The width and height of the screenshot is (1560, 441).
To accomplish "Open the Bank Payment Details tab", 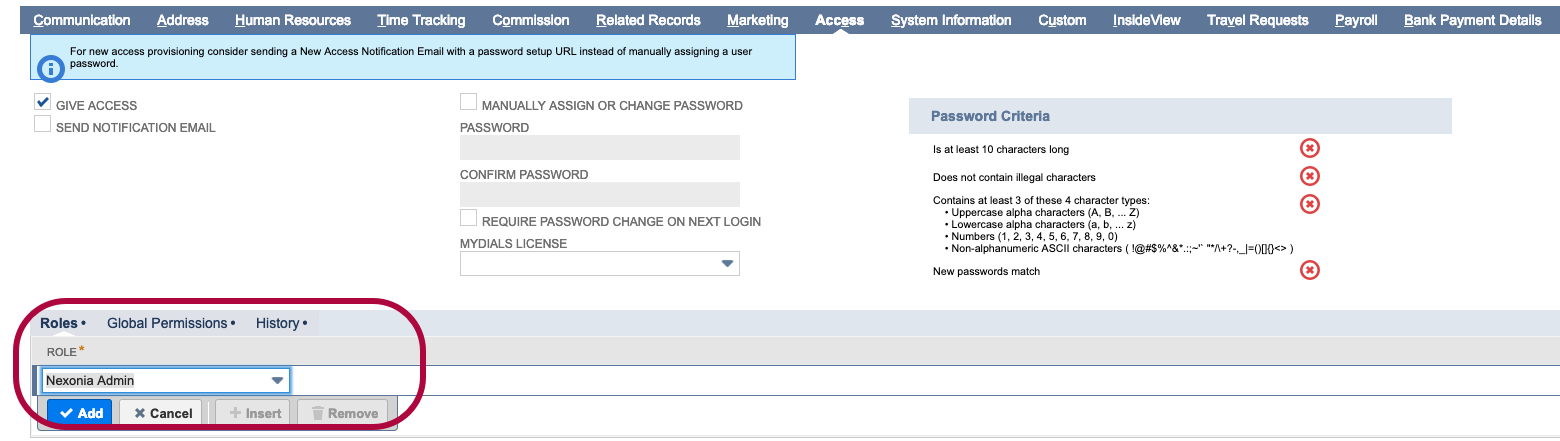I will pos(1472,20).
